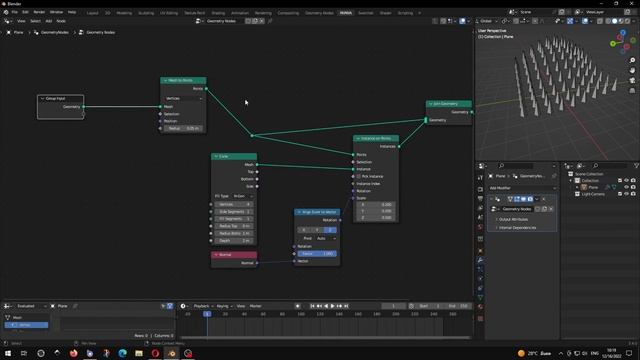Select rendered viewport shading mode

tap(627, 21)
